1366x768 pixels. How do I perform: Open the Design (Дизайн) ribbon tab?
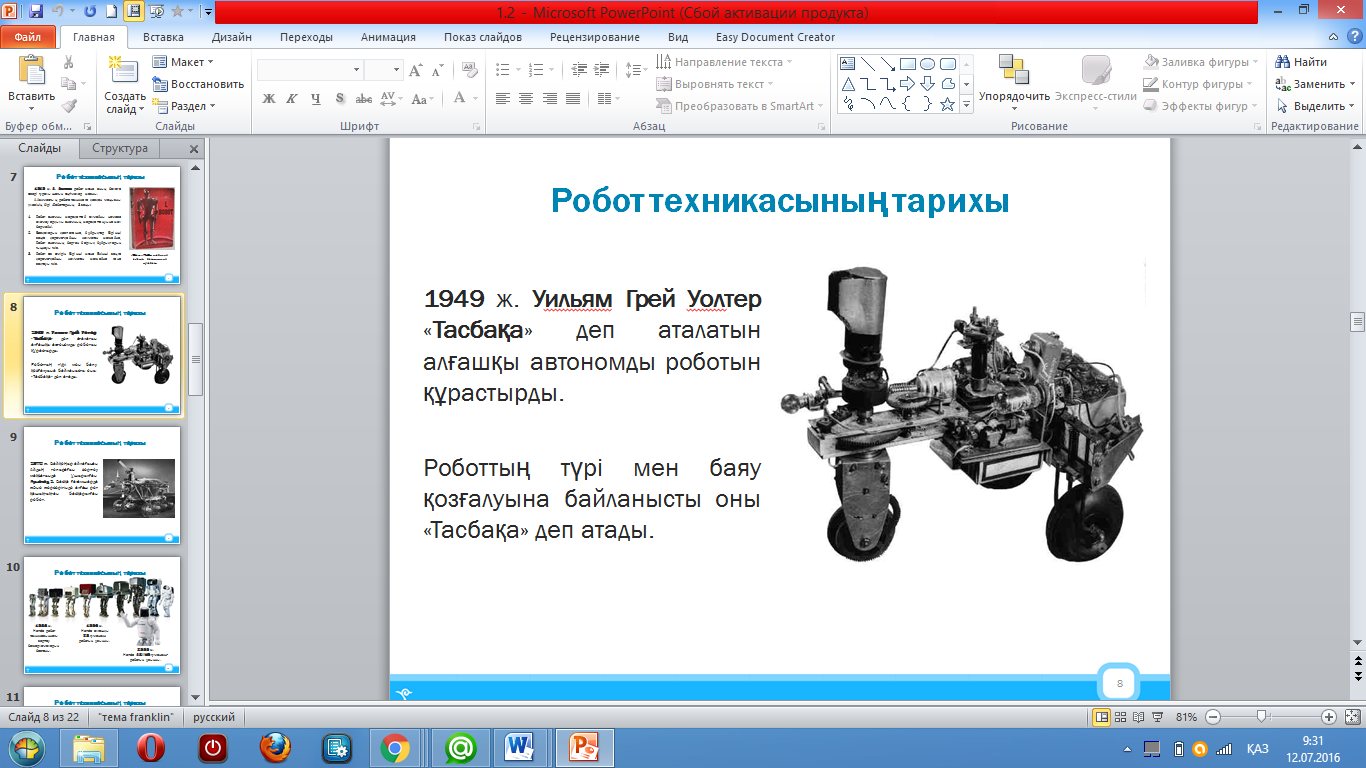click(x=231, y=37)
